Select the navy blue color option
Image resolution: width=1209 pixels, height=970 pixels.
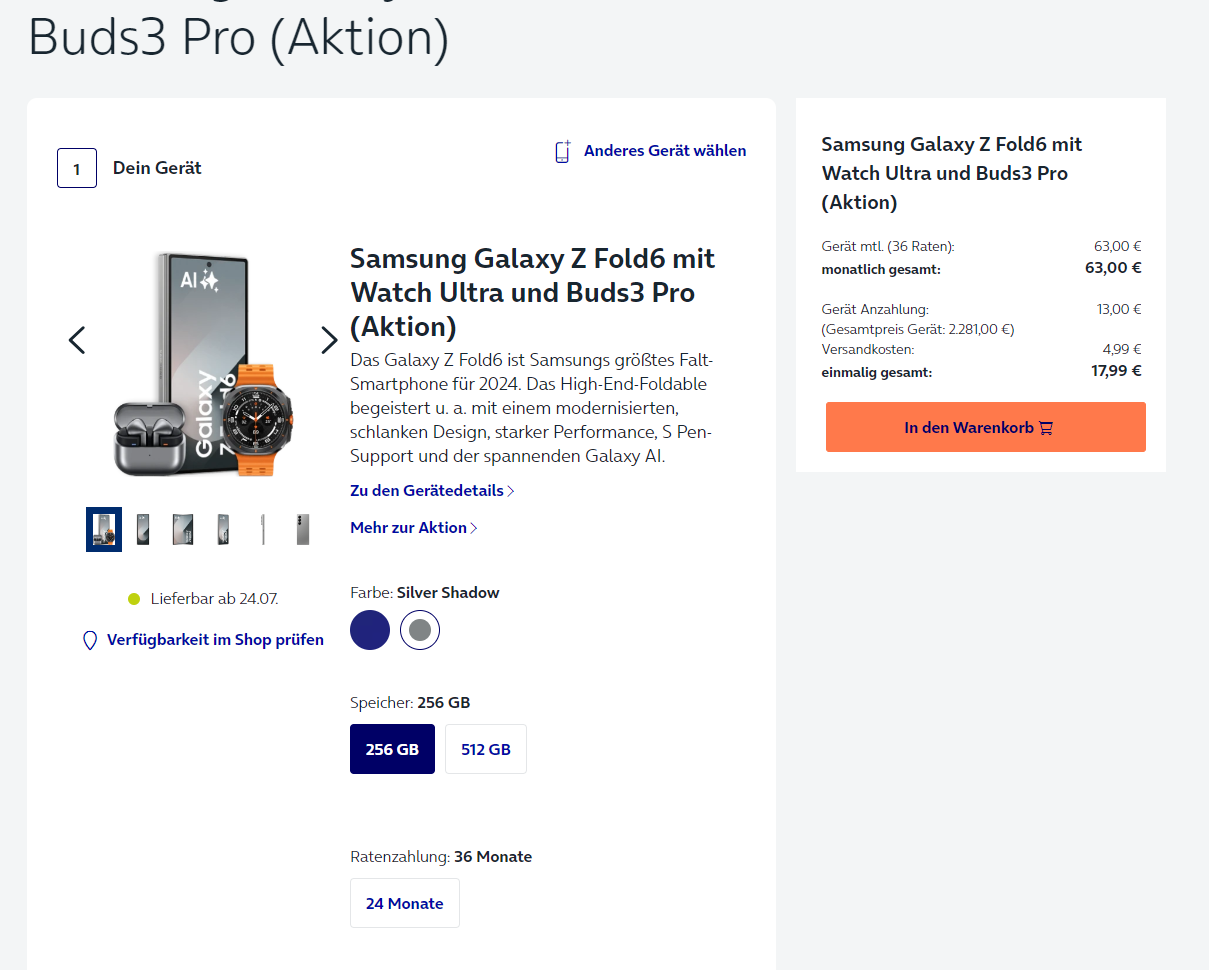point(370,630)
